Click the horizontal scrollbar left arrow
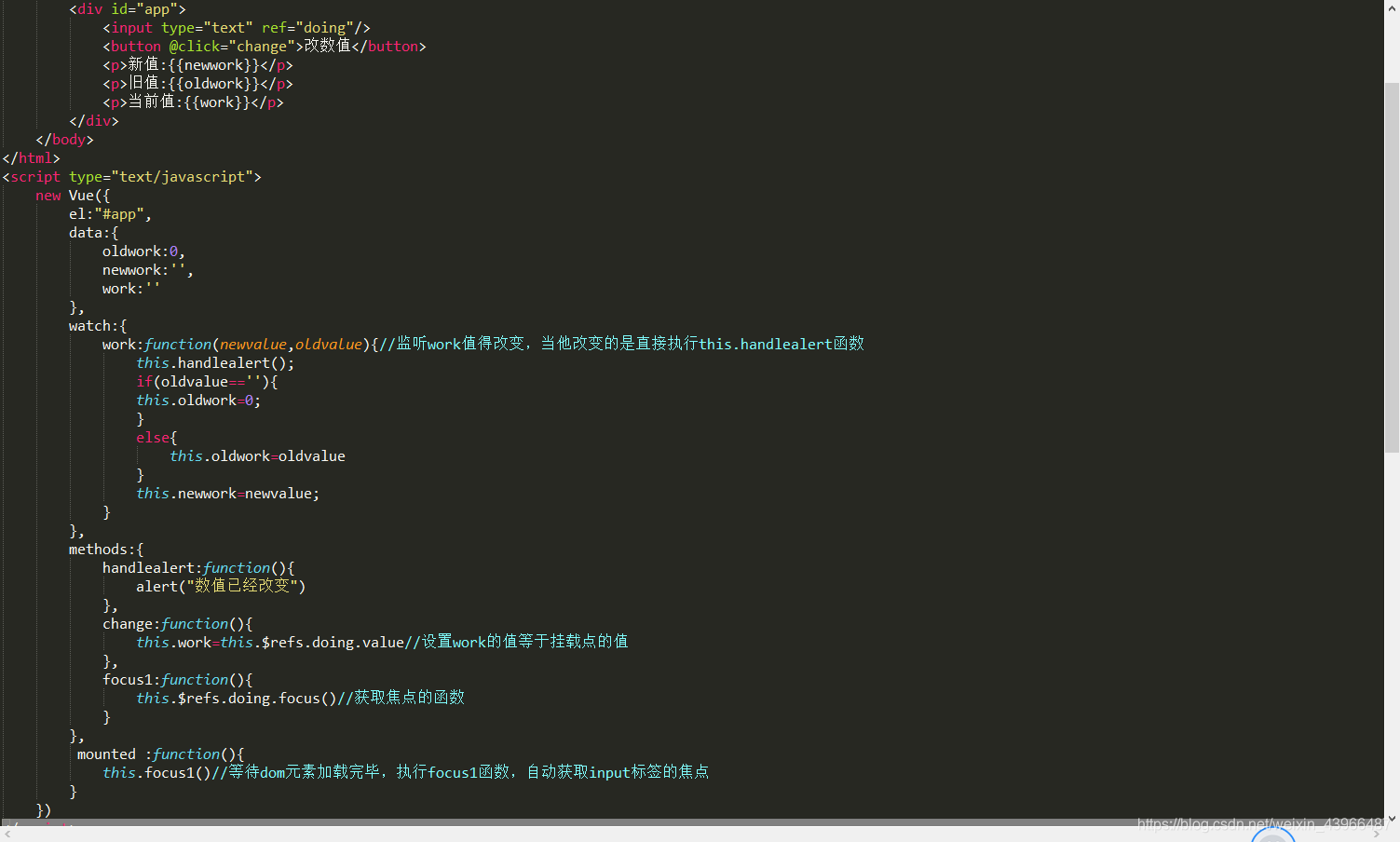The height and width of the screenshot is (842, 1400). point(7,834)
